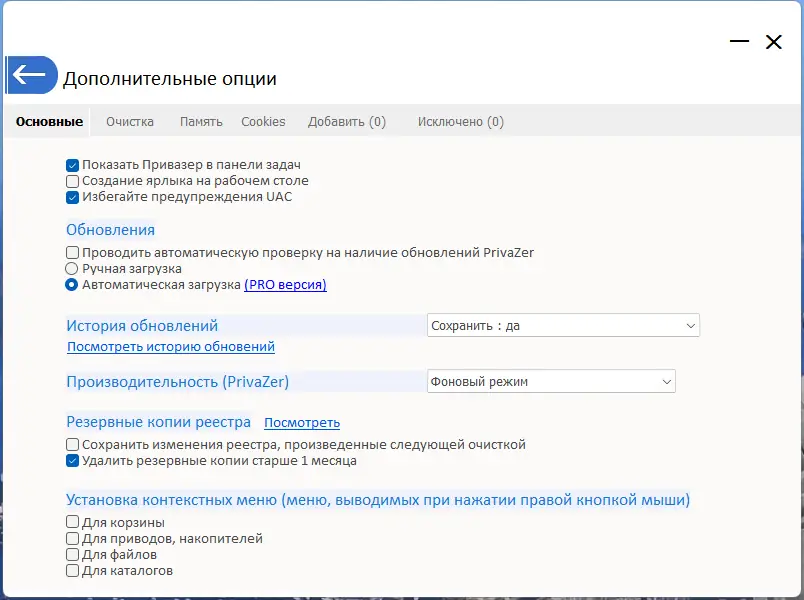Go to the Исключено (0) tab
804x600 pixels.
coord(460,122)
